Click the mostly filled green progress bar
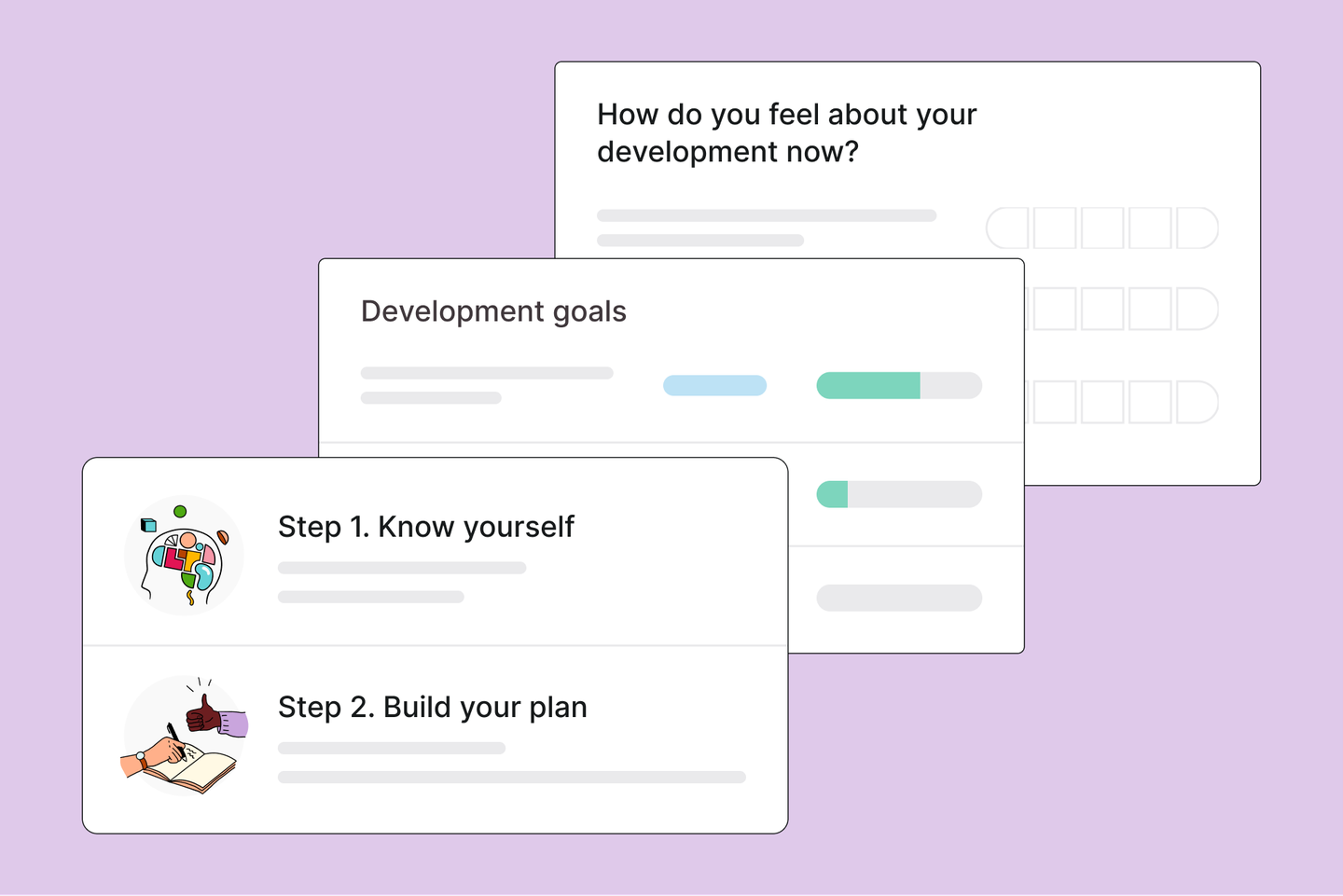This screenshot has height=896, width=1343. click(899, 386)
